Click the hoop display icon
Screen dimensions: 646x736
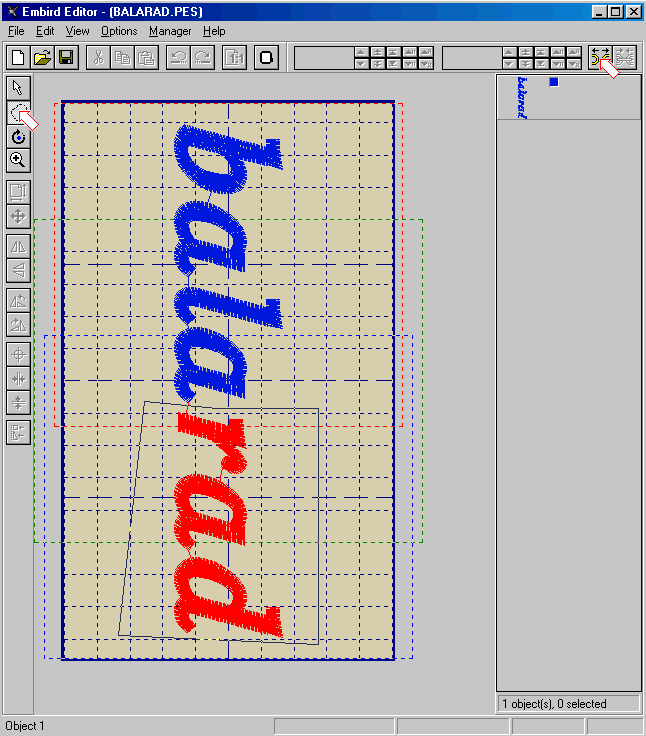pos(266,58)
